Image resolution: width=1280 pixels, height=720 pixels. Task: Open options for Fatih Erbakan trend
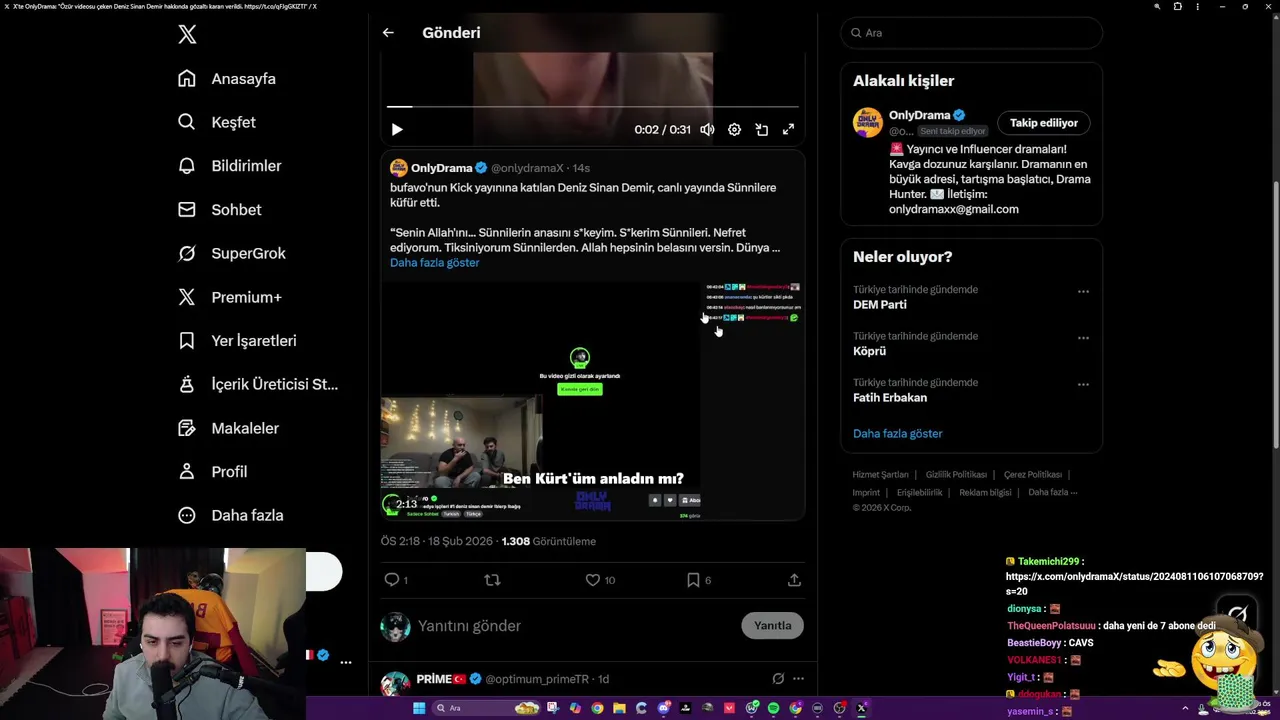click(1083, 384)
